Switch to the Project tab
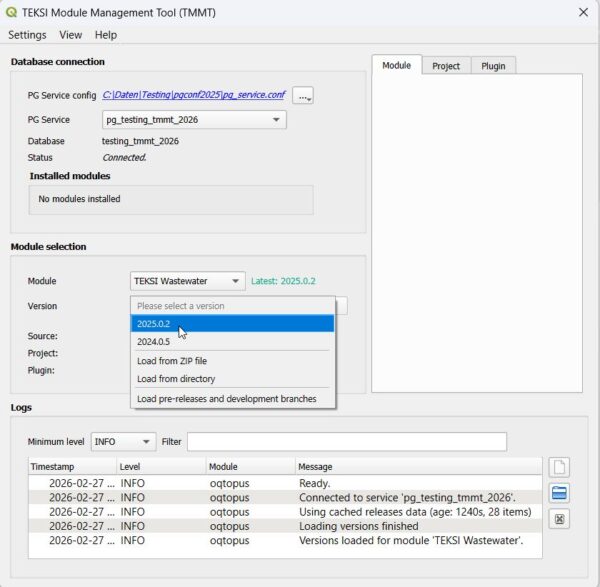Viewport: 600px width, 587px height. (446, 66)
